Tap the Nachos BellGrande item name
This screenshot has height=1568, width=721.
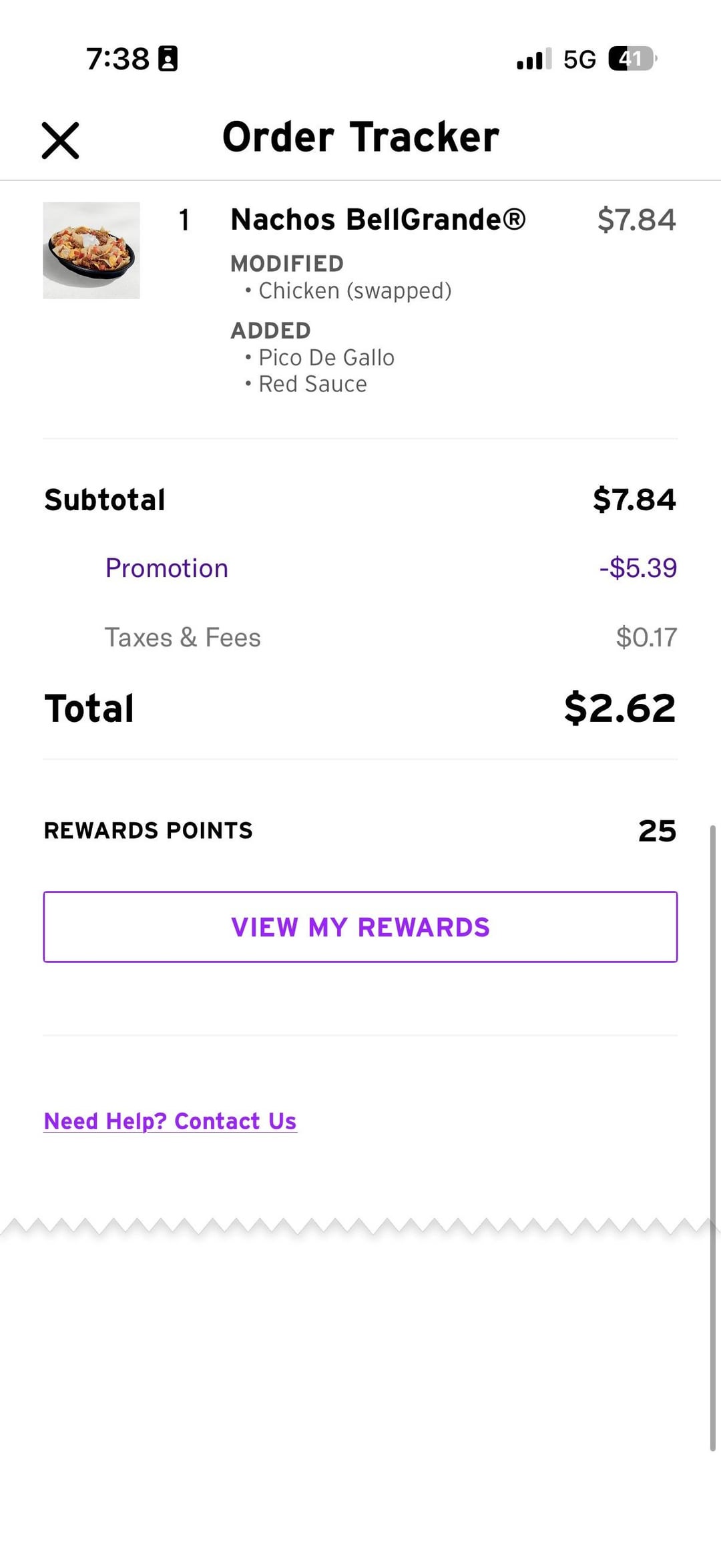point(378,220)
